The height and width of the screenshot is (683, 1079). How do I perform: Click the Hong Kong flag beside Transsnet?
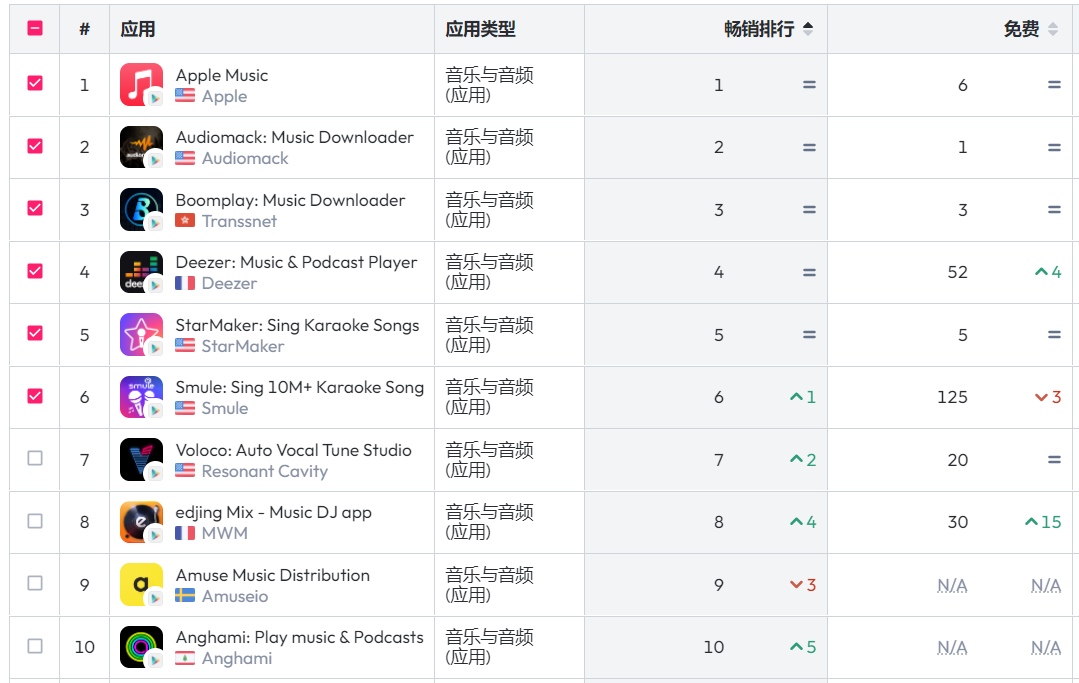(x=185, y=221)
